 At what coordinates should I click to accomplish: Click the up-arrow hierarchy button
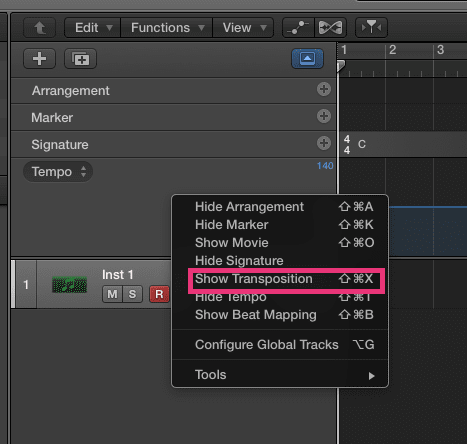coord(39,28)
